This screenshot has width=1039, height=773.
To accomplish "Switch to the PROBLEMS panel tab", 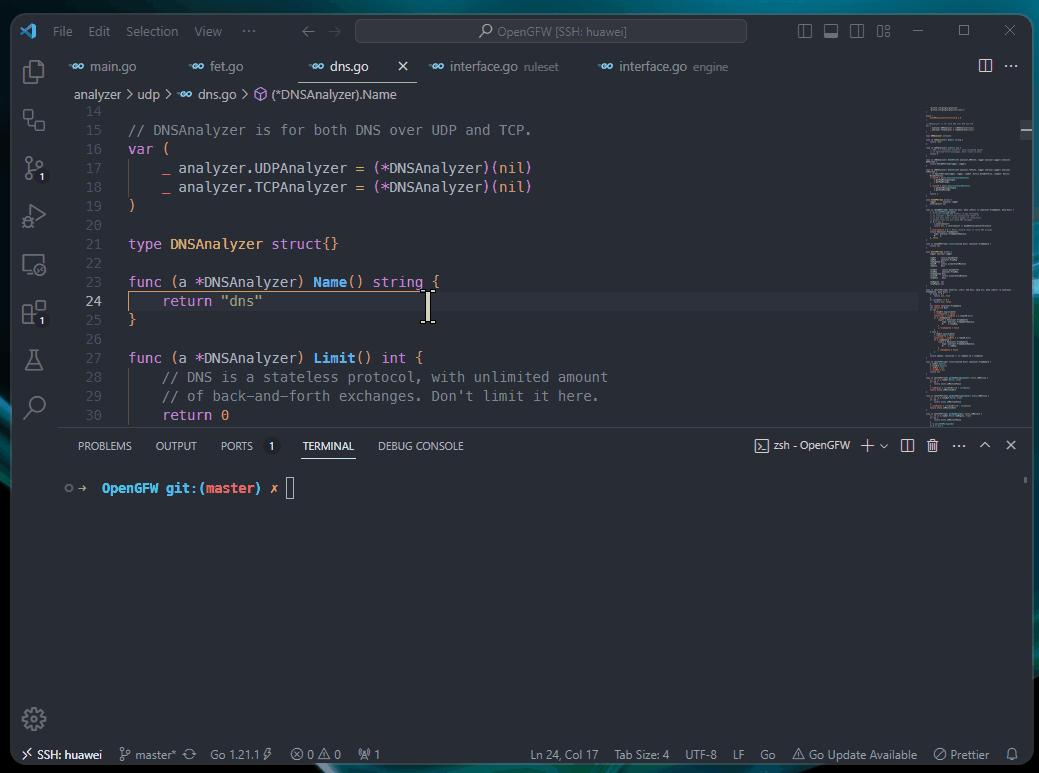I will pos(105,446).
